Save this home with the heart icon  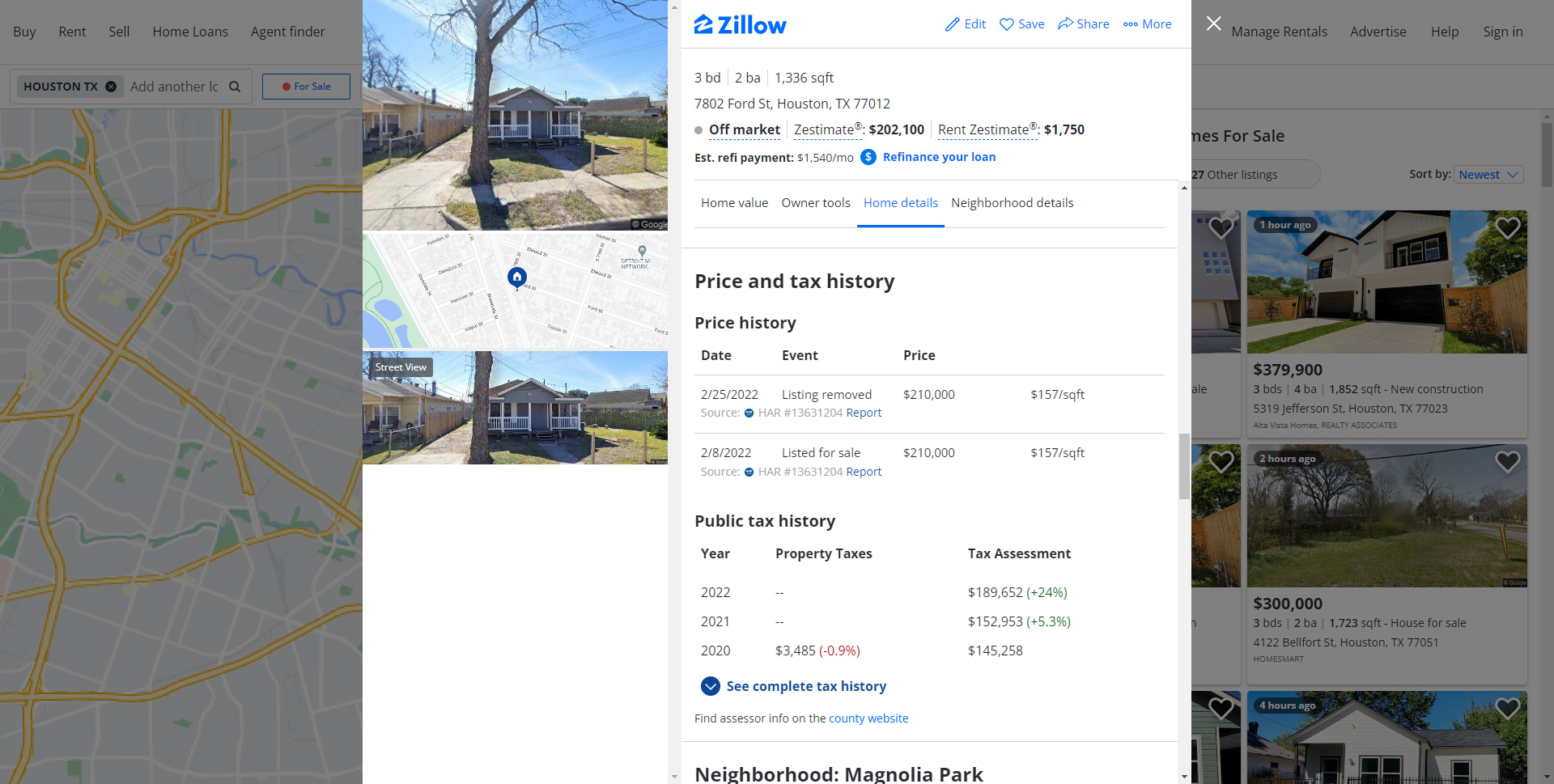coord(1006,24)
